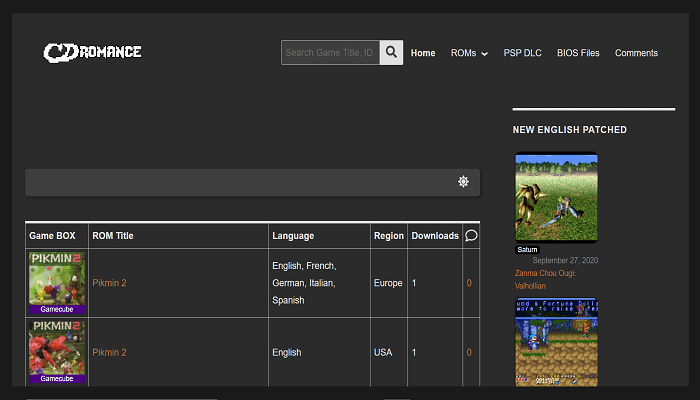Click the Europe region cell
Screen dimensions: 700x400
pos(388,283)
